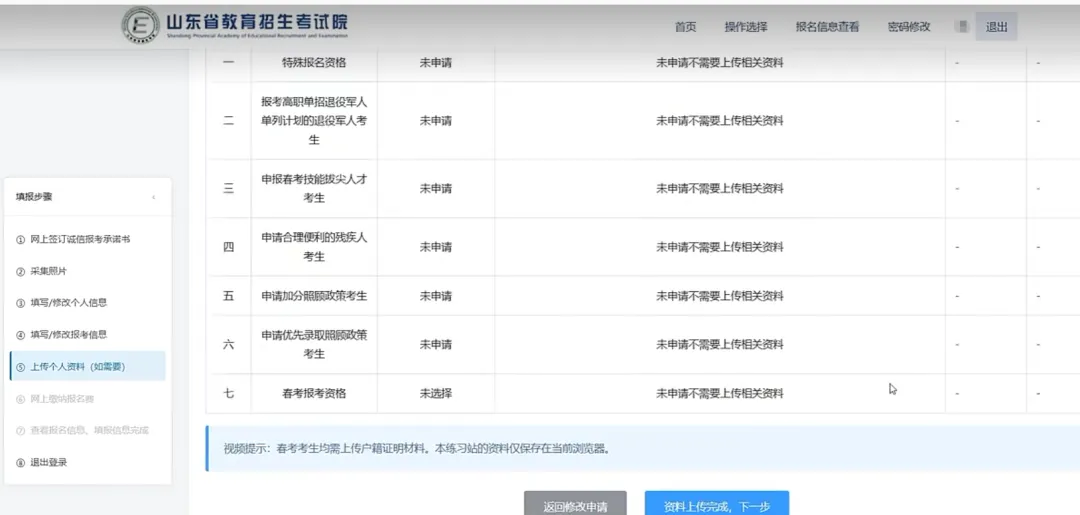Click the 申请合理便利的残疾人考生 cell
The image size is (1080, 515).
click(x=314, y=247)
